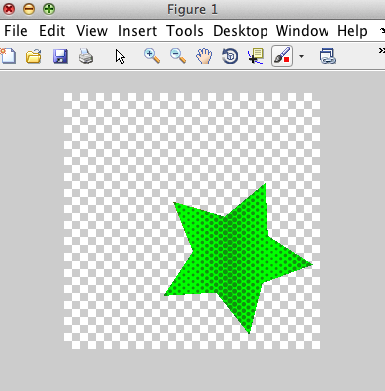Click the menu bar dock arrow
The width and height of the screenshot is (385, 391).
382,31
